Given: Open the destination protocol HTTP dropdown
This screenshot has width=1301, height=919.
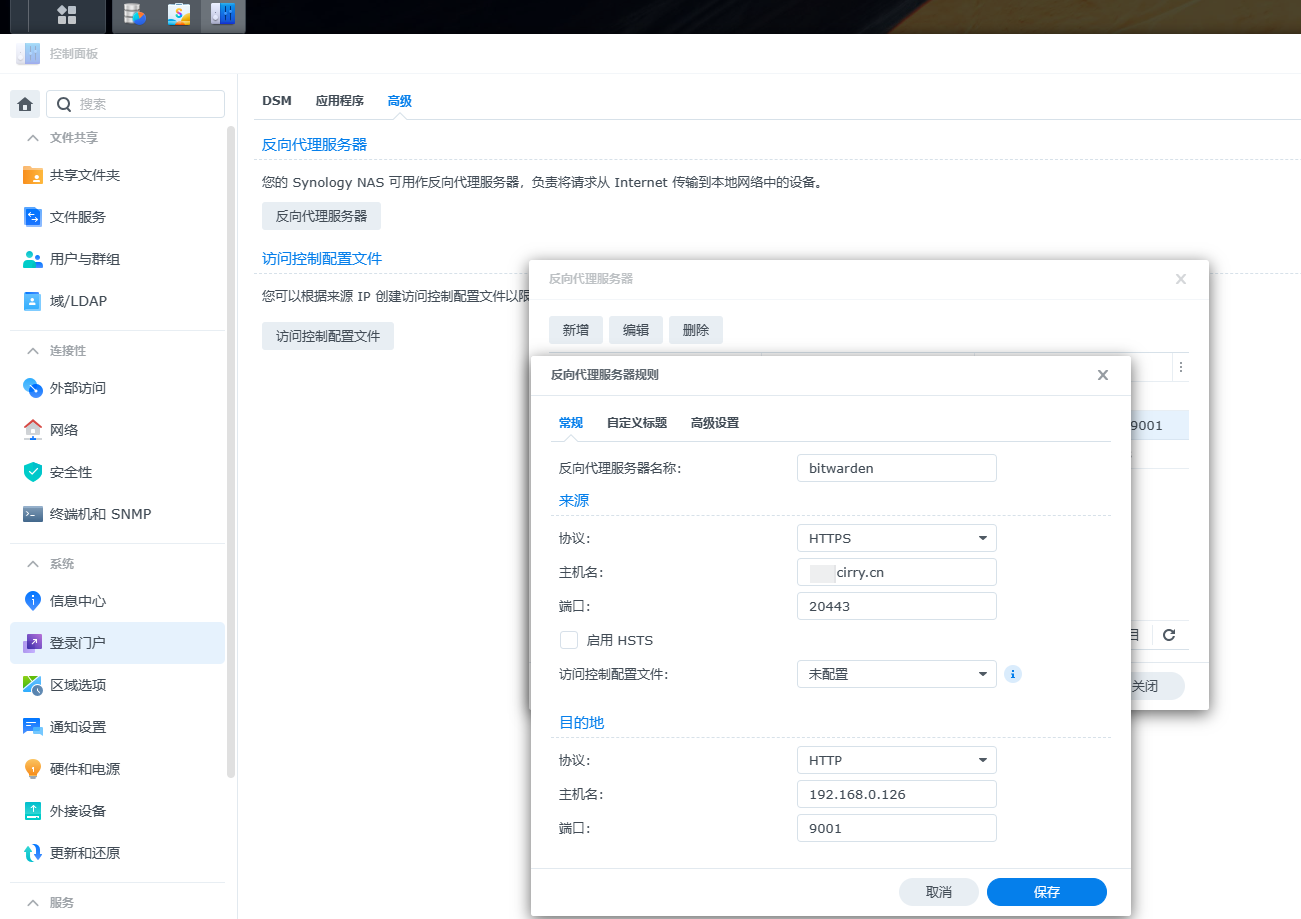Looking at the screenshot, I should [x=896, y=760].
